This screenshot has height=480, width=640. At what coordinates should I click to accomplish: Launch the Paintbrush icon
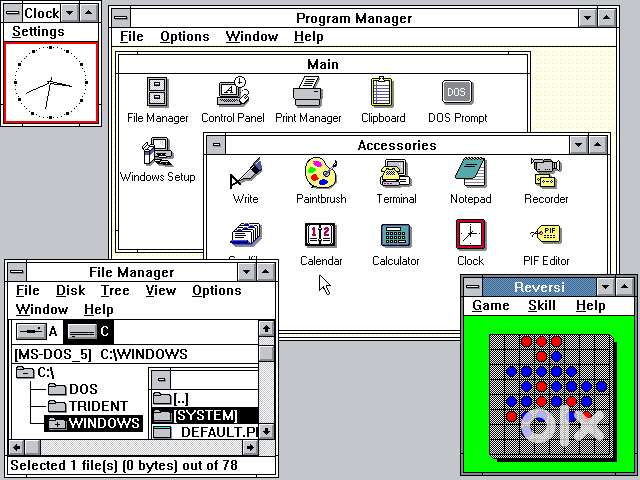tap(321, 181)
